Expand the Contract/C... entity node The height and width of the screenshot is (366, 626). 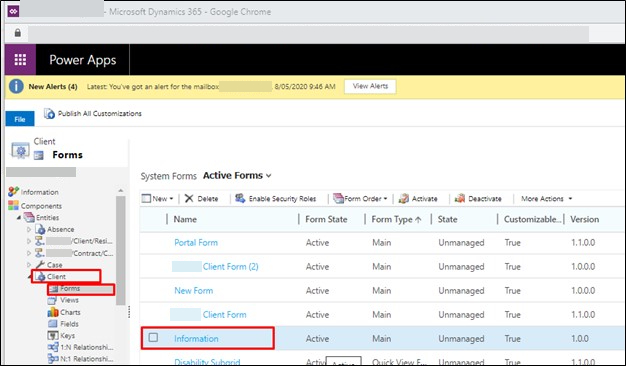(29, 253)
